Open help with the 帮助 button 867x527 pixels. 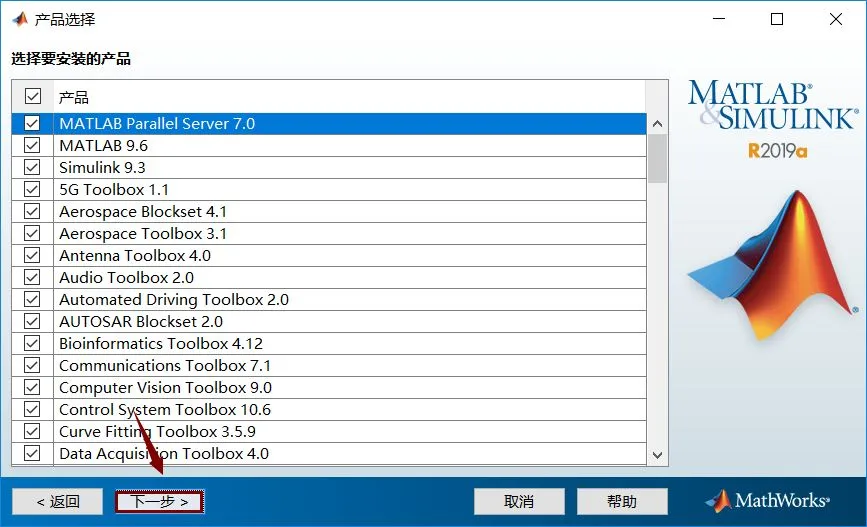(622, 502)
